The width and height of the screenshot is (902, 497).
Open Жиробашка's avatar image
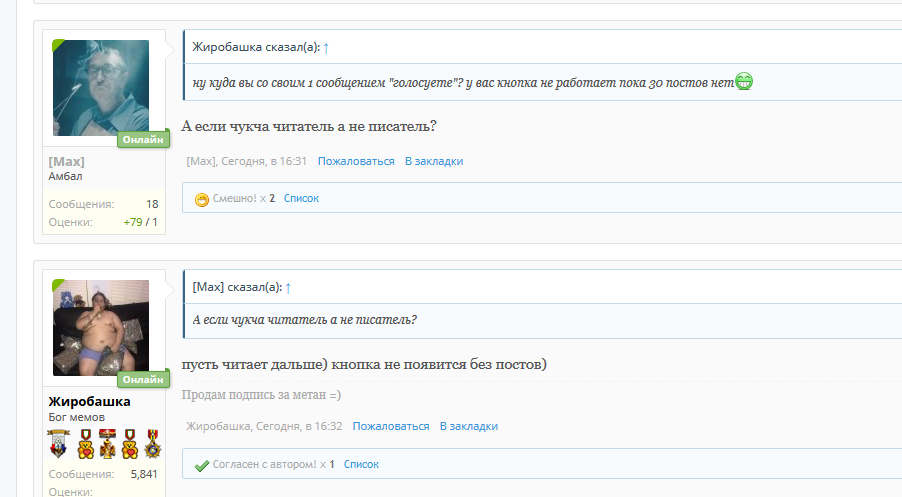[100, 327]
